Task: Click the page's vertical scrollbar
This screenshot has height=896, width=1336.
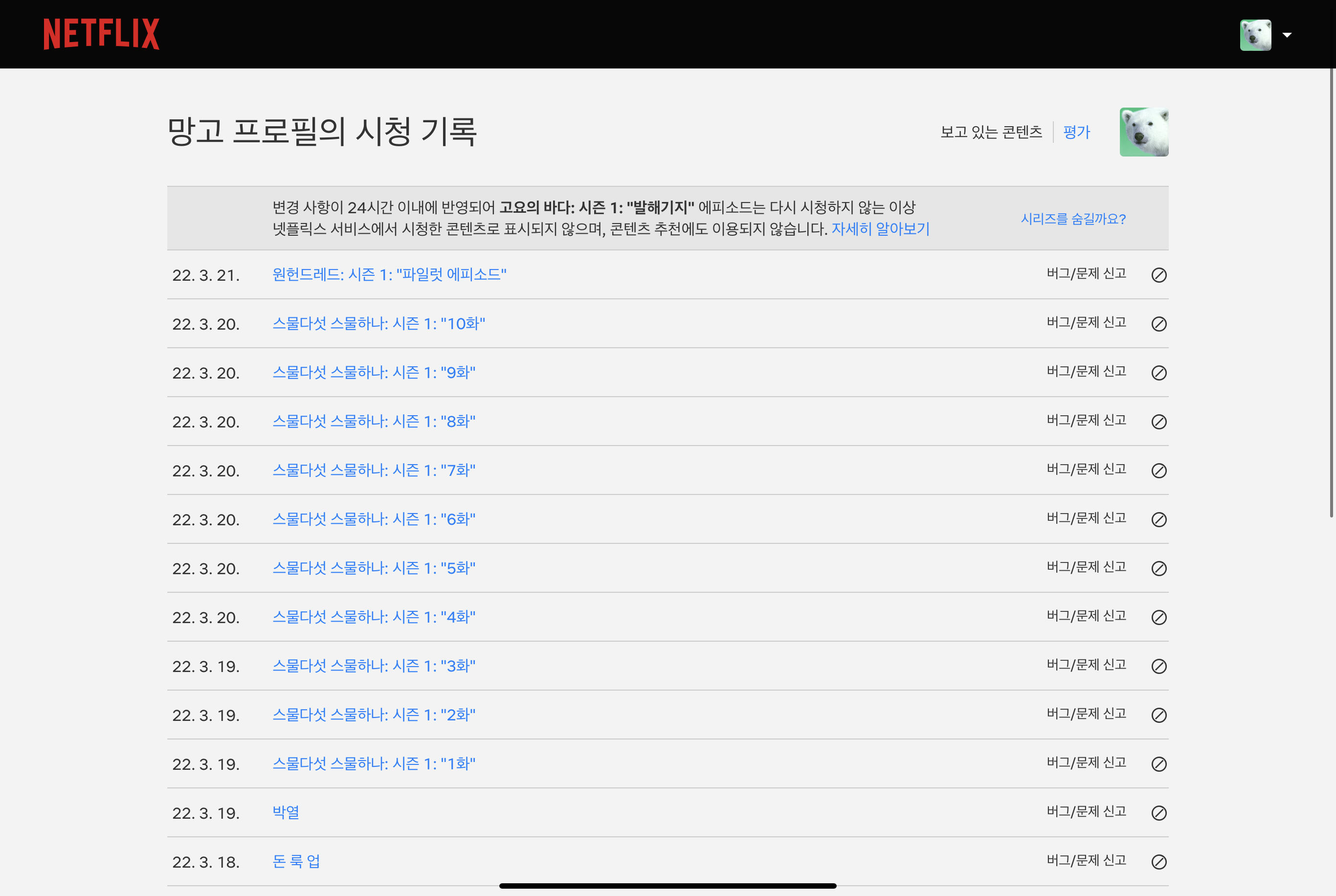Action: click(x=1332, y=293)
